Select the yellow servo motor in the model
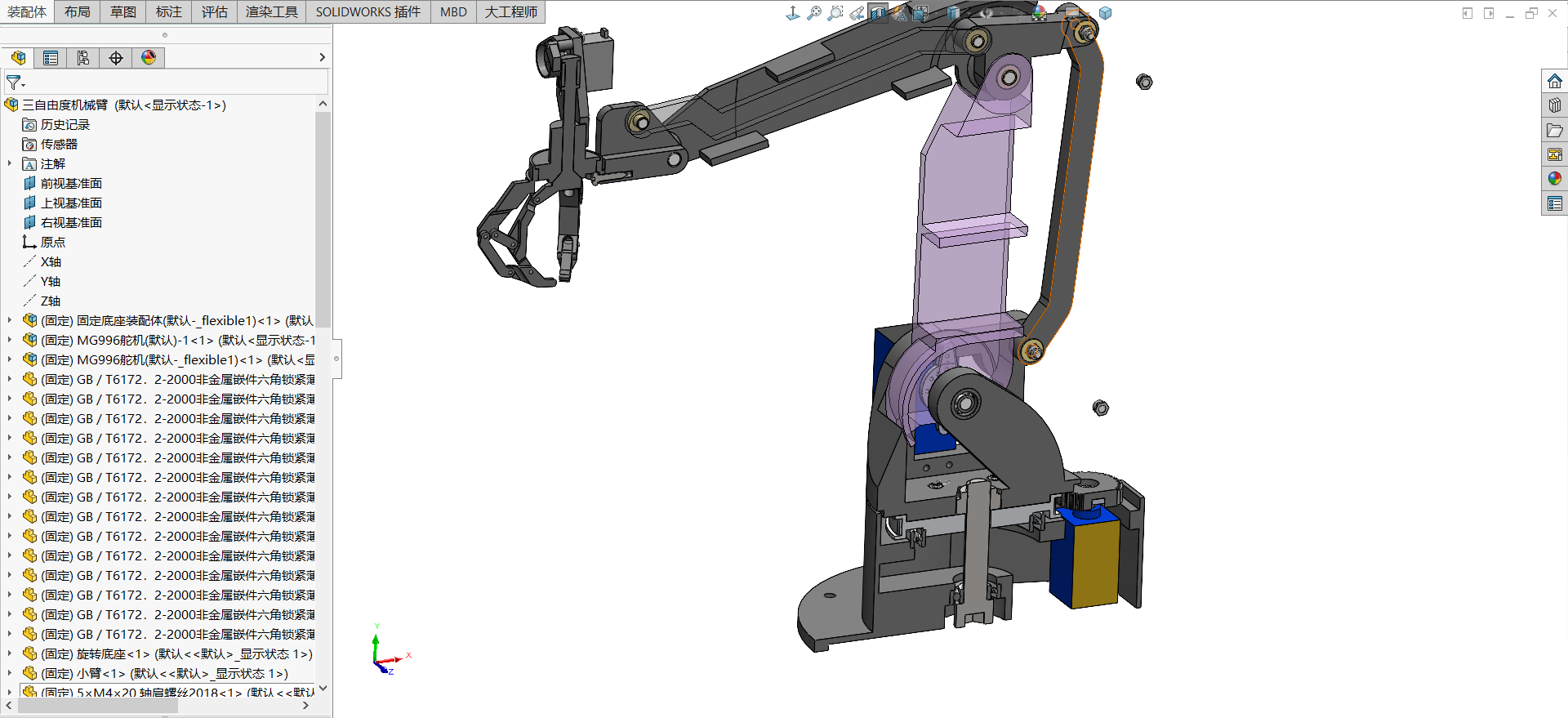 (1094, 562)
